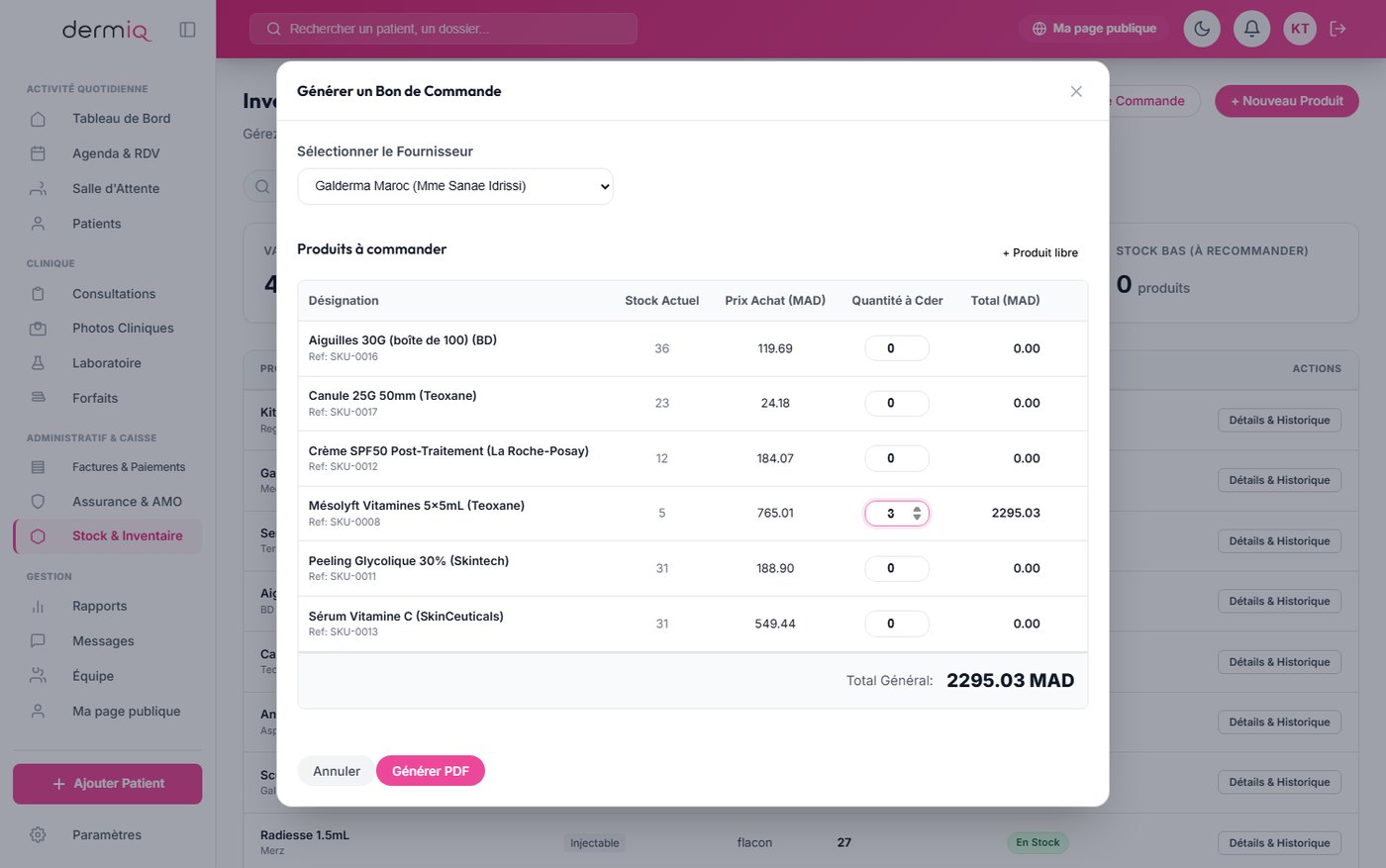Click the search magnifier icon in header
The height and width of the screenshot is (868, 1386).
click(x=273, y=29)
